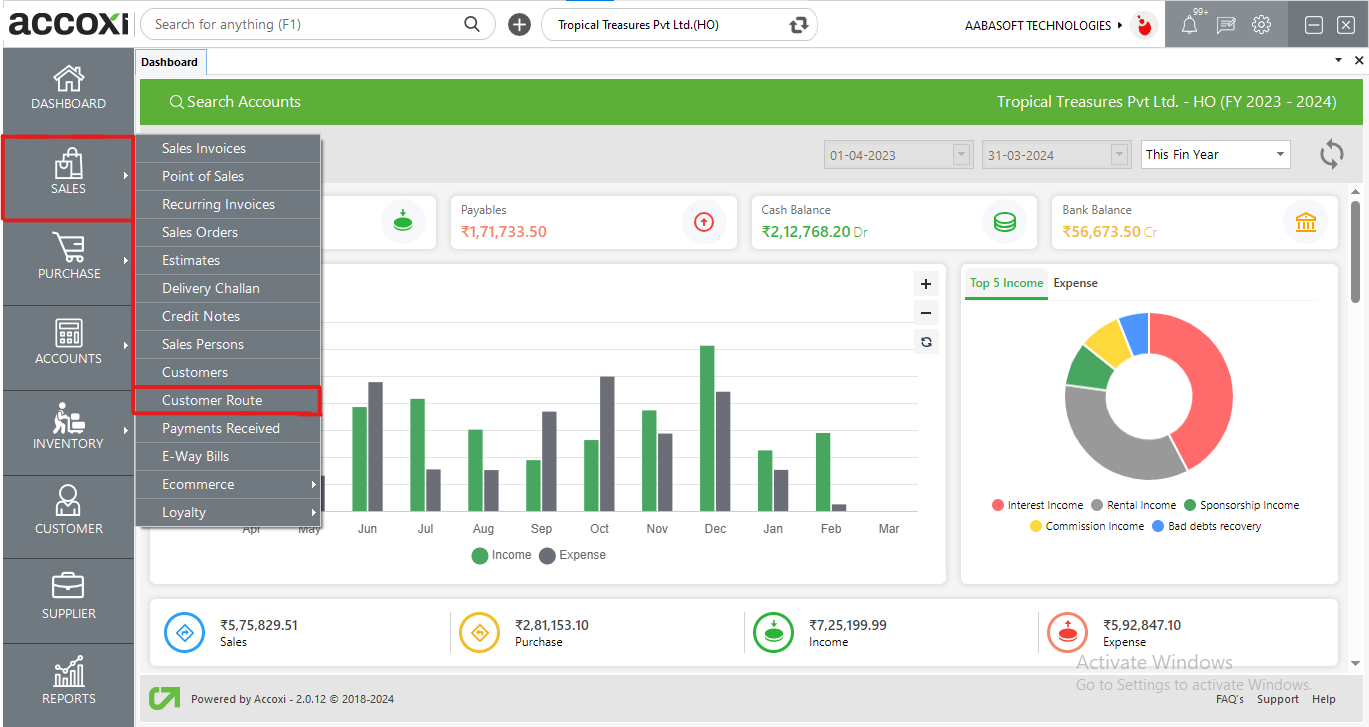Expand the Ecommerce submenu
The image size is (1369, 727).
(x=228, y=484)
